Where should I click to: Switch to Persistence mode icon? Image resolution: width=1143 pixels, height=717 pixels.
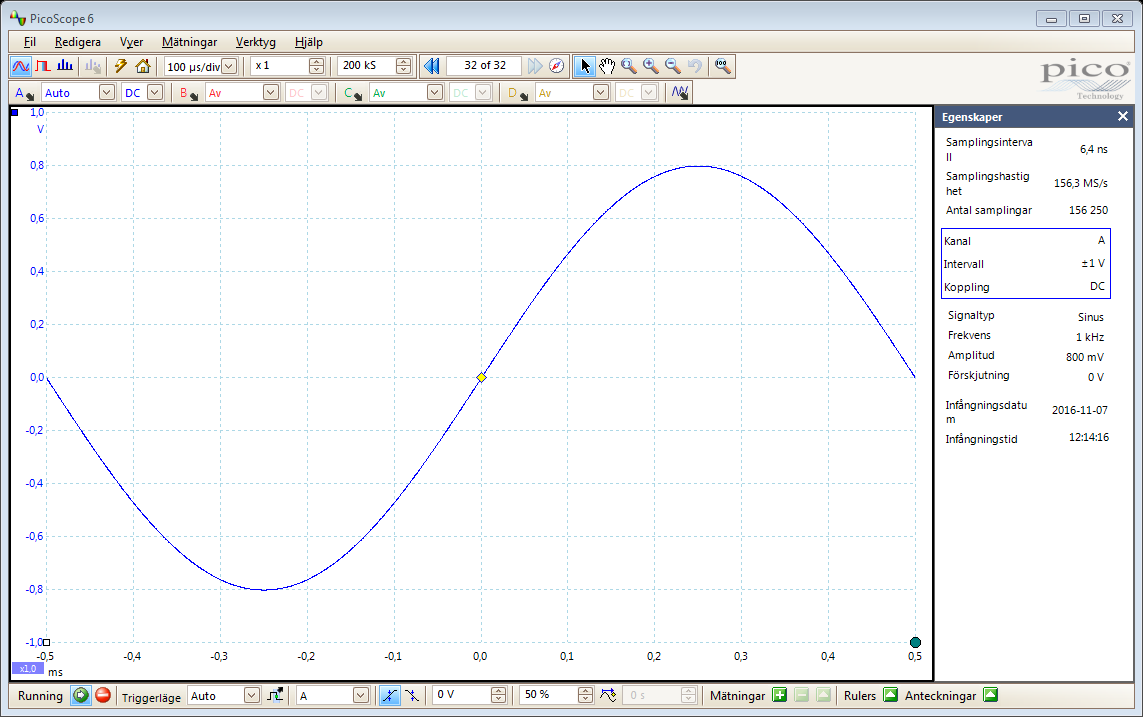click(x=43, y=66)
